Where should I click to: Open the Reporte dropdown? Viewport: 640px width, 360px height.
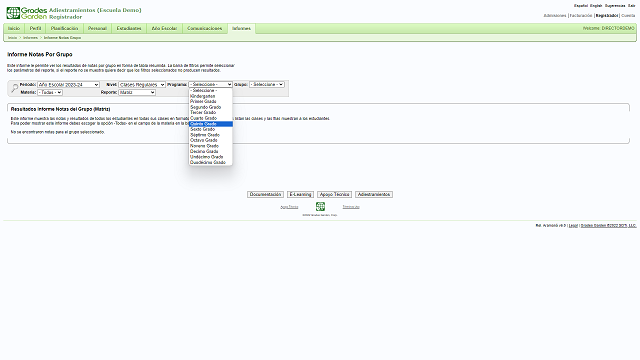[137, 93]
